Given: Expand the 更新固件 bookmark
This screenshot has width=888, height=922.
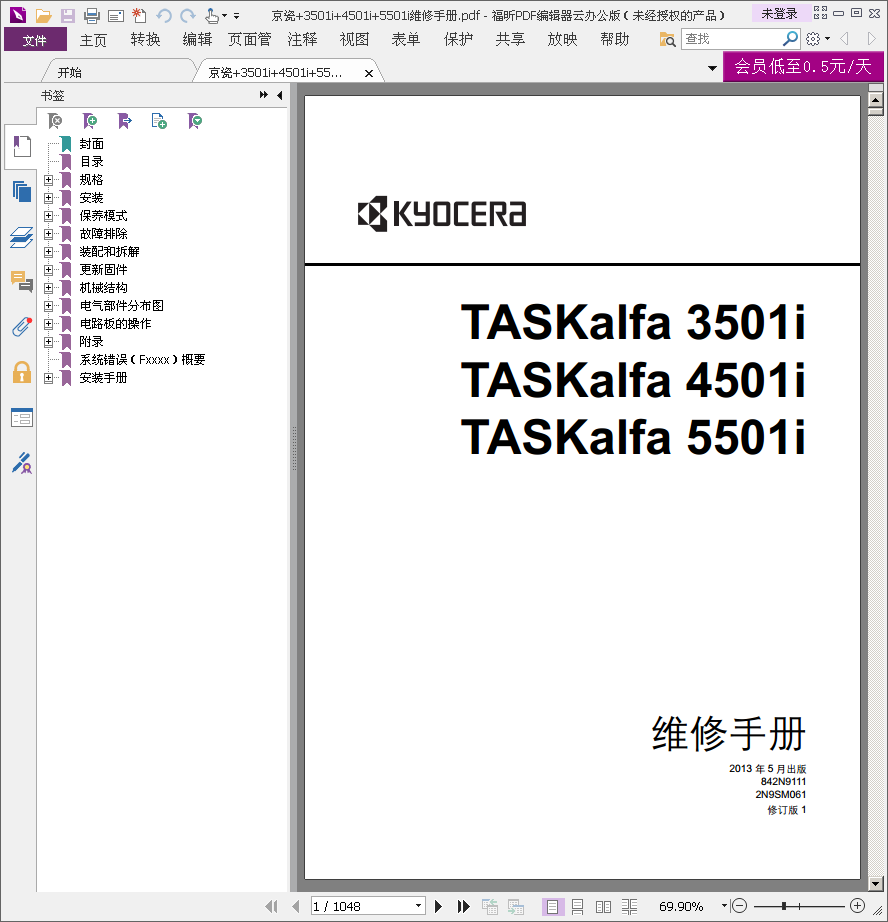Looking at the screenshot, I should click(49, 270).
